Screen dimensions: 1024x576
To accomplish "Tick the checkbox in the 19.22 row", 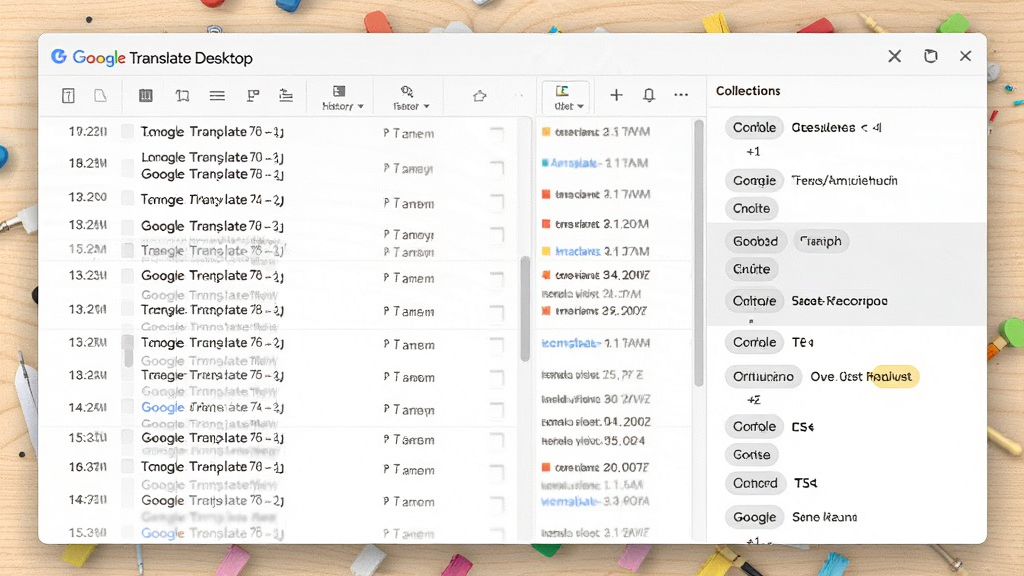I will click(x=127, y=131).
